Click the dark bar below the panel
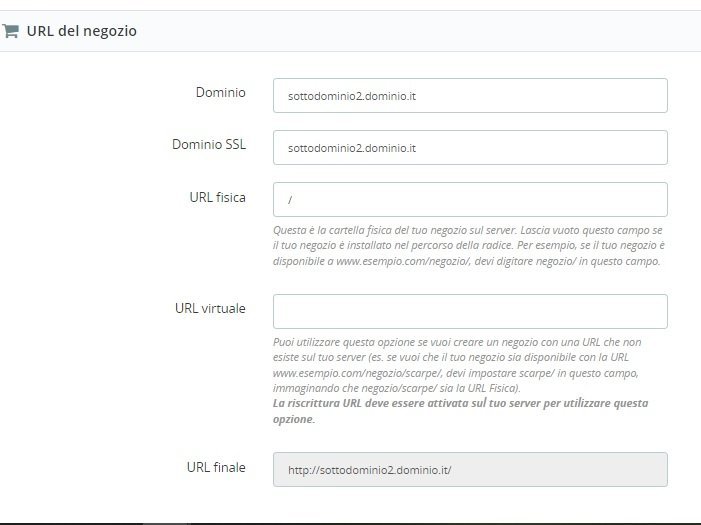This screenshot has width=701, height=525. pyautogui.click(x=350, y=521)
